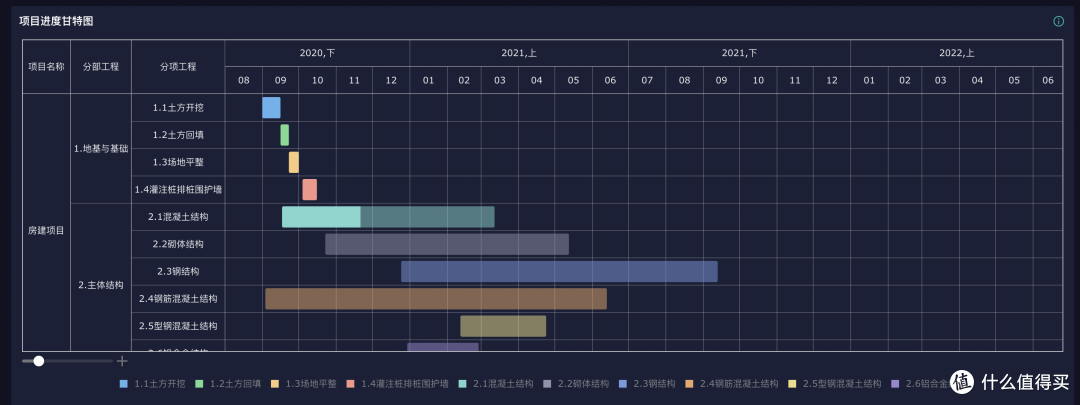Click the 2020,下 period header

click(x=317, y=53)
